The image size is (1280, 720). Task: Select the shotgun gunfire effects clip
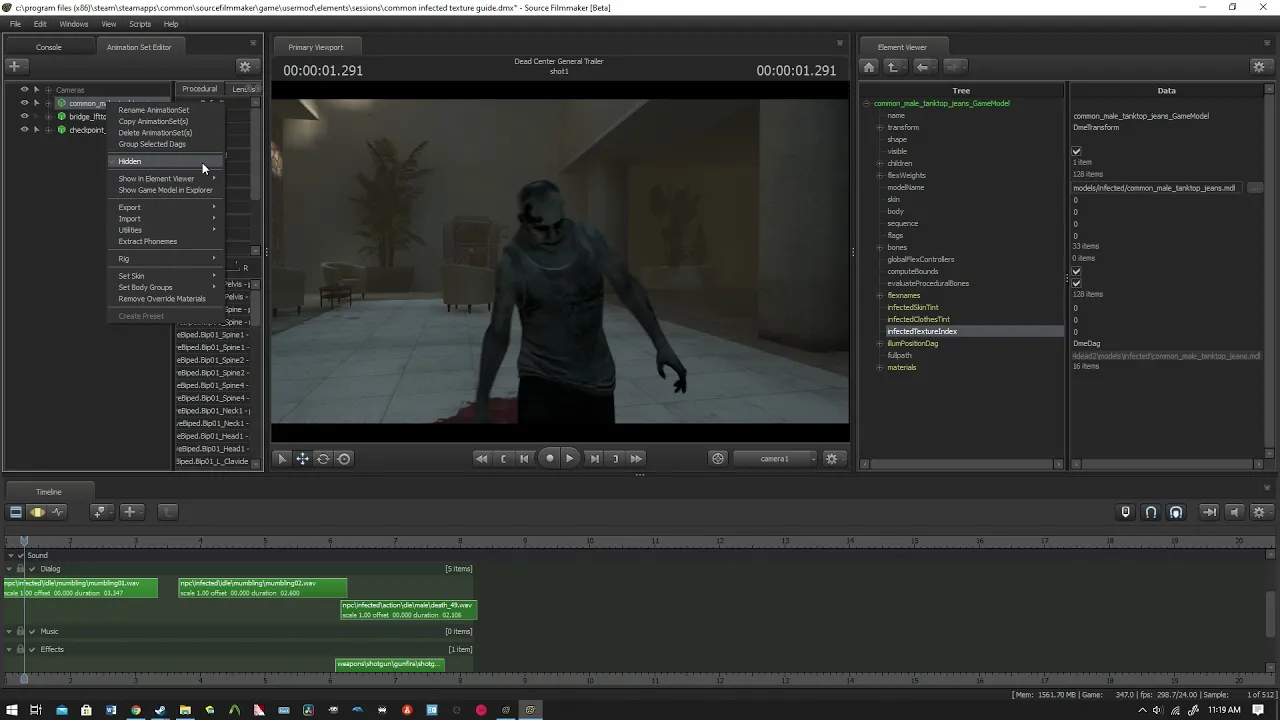pyautogui.click(x=389, y=664)
